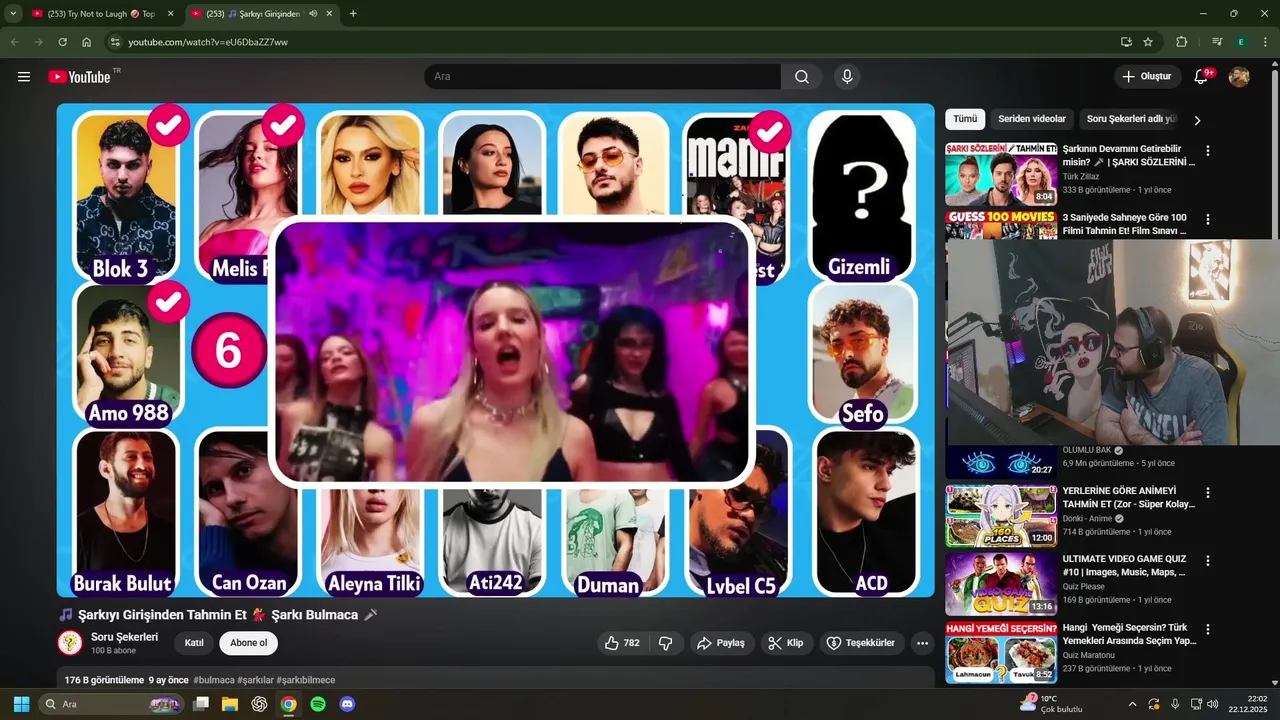The width and height of the screenshot is (1280, 720).
Task: Click the Oluştur create button
Action: coord(1146,77)
